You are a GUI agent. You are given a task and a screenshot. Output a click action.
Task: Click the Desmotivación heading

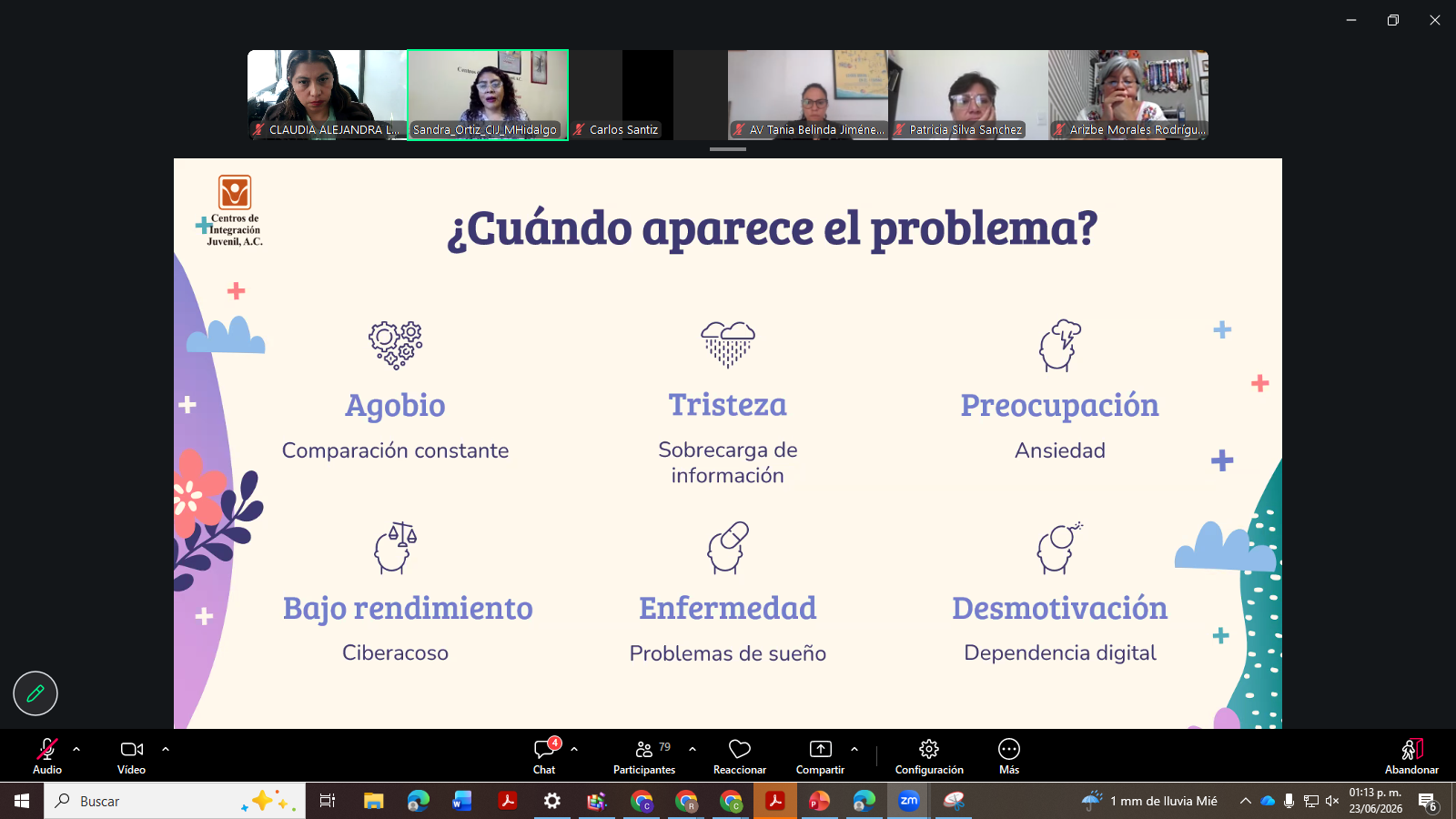coord(1060,608)
